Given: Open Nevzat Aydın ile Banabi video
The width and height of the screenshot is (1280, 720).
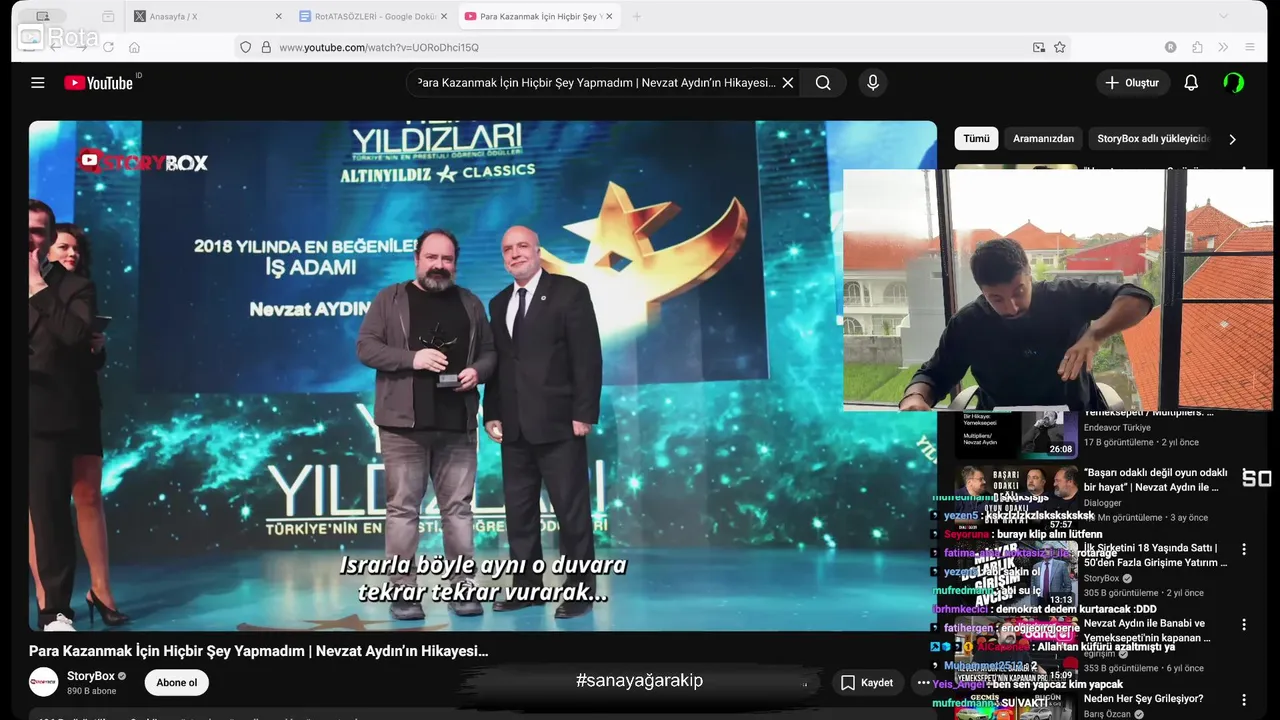Looking at the screenshot, I should click(1147, 630).
